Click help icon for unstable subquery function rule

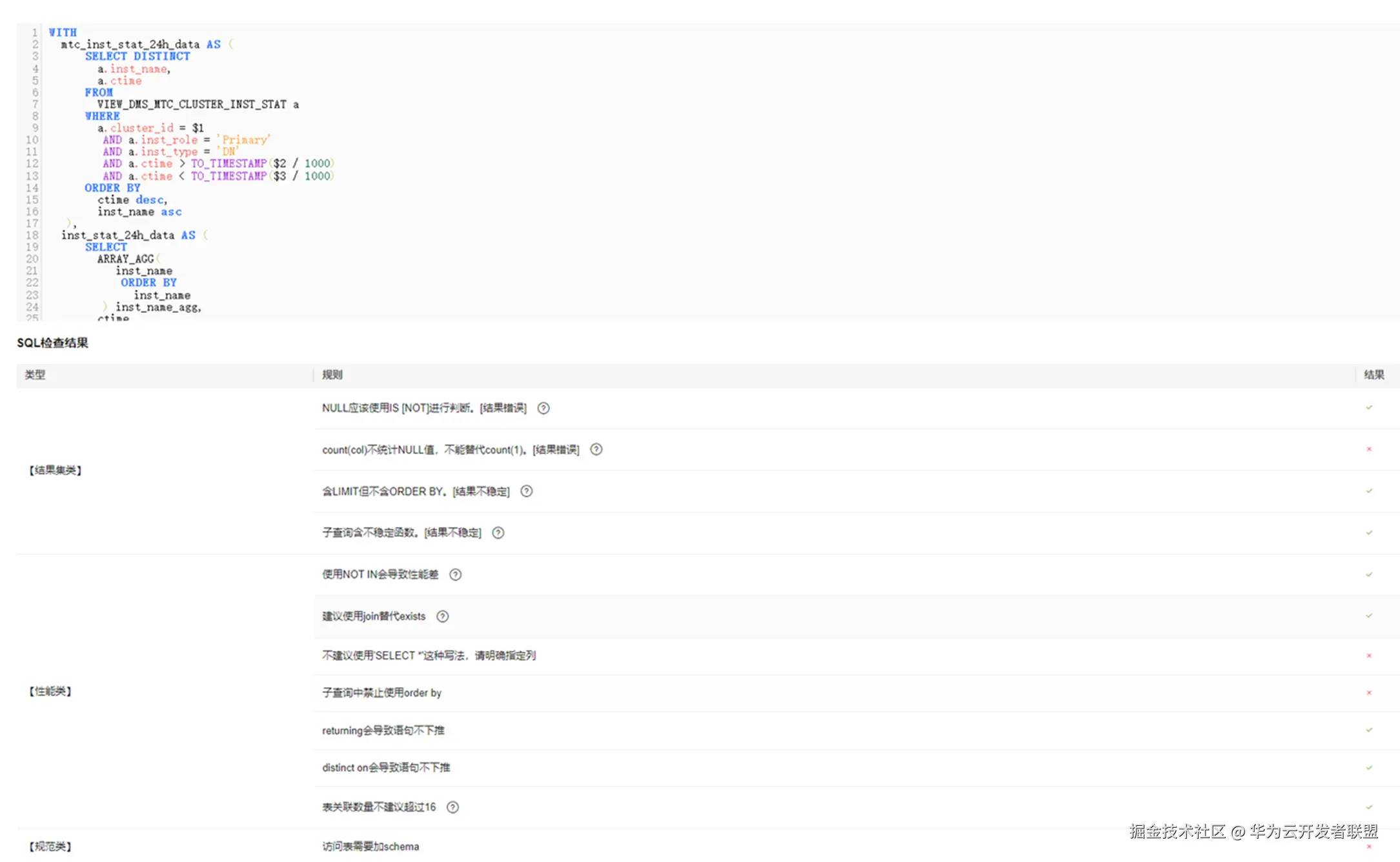pyautogui.click(x=498, y=533)
